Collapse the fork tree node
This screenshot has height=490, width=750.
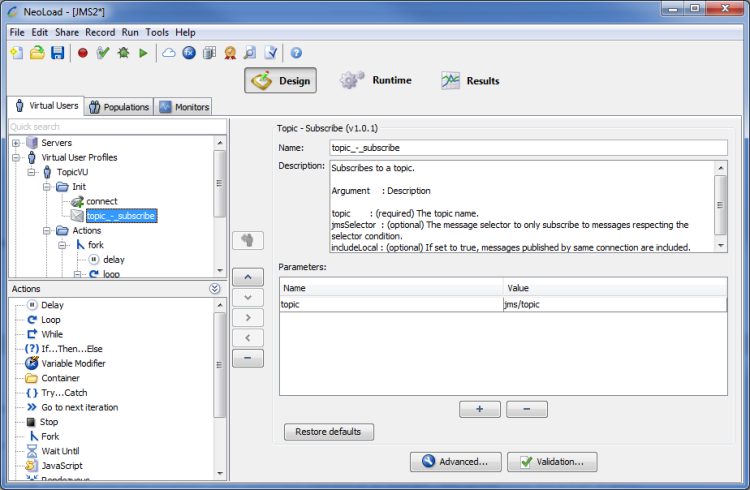tap(62, 245)
